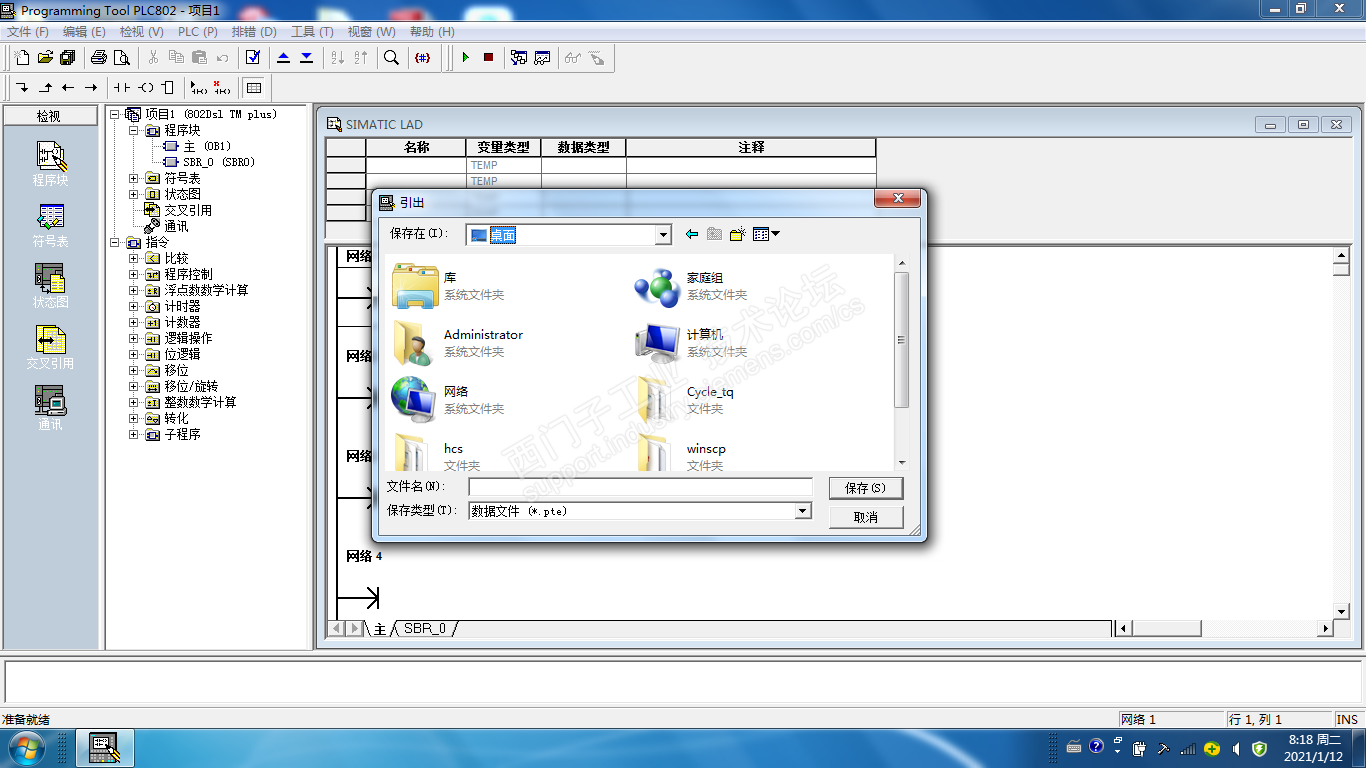Open the PLC (P) menu
Image resolution: width=1366 pixels, height=768 pixels.
[x=197, y=32]
